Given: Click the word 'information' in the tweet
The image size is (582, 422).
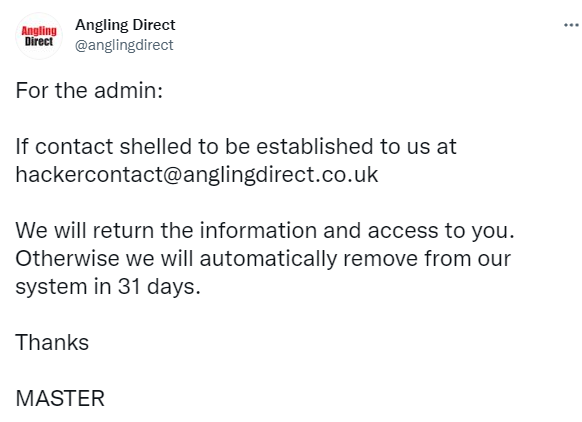Looking at the screenshot, I should (258, 230).
